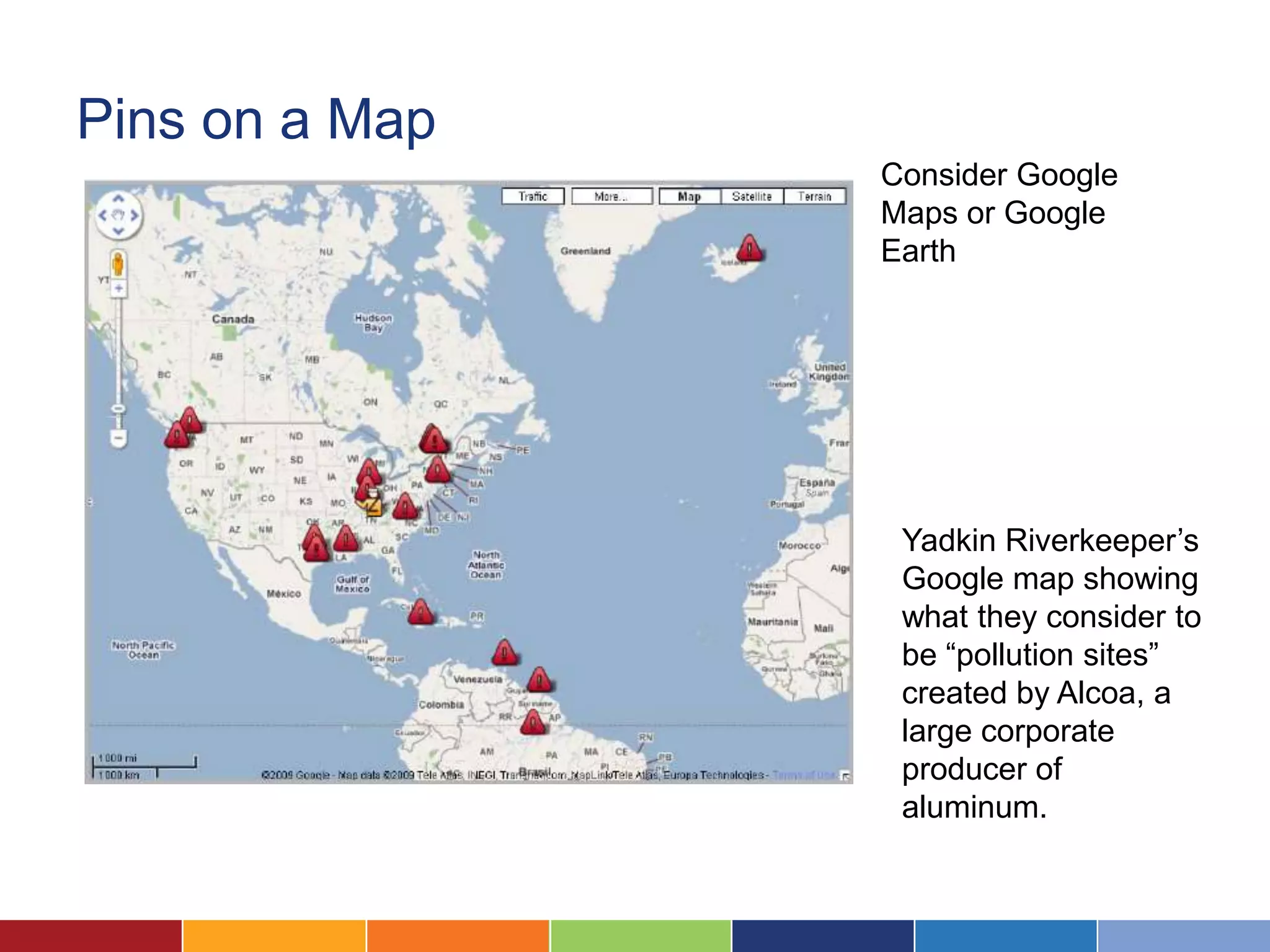
Task: Click the México map label
Action: click(284, 594)
